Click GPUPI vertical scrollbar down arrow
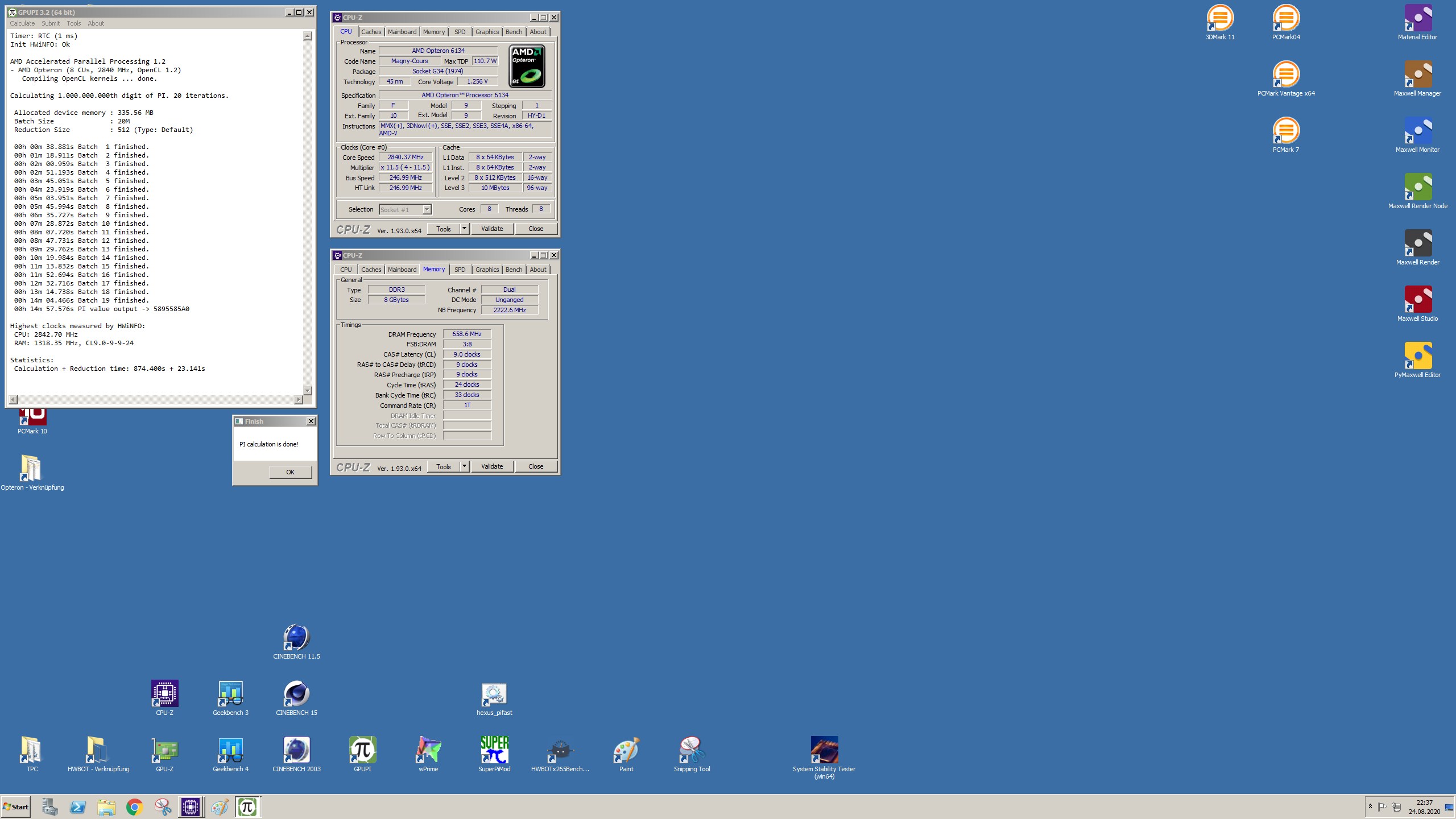This screenshot has width=1456, height=819. pyautogui.click(x=308, y=390)
